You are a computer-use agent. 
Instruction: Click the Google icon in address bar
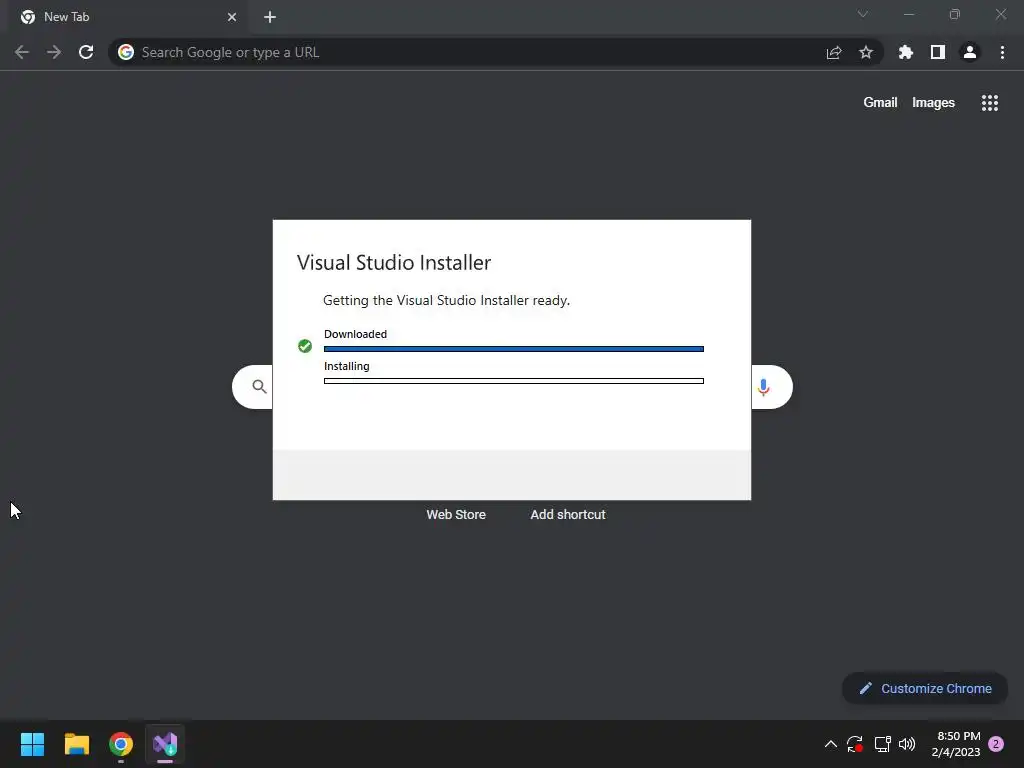click(126, 52)
